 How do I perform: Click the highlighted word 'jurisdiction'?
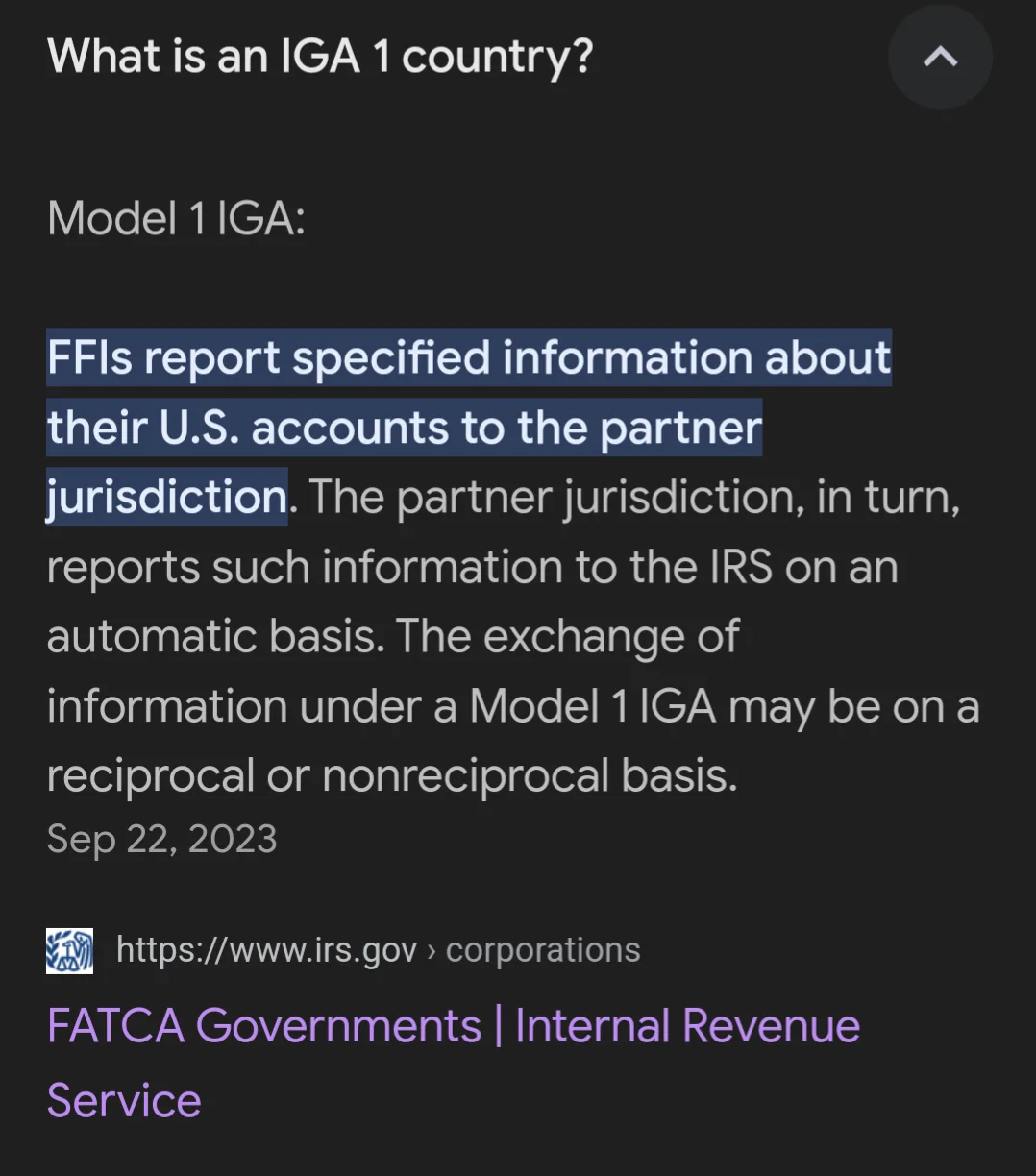coord(167,497)
